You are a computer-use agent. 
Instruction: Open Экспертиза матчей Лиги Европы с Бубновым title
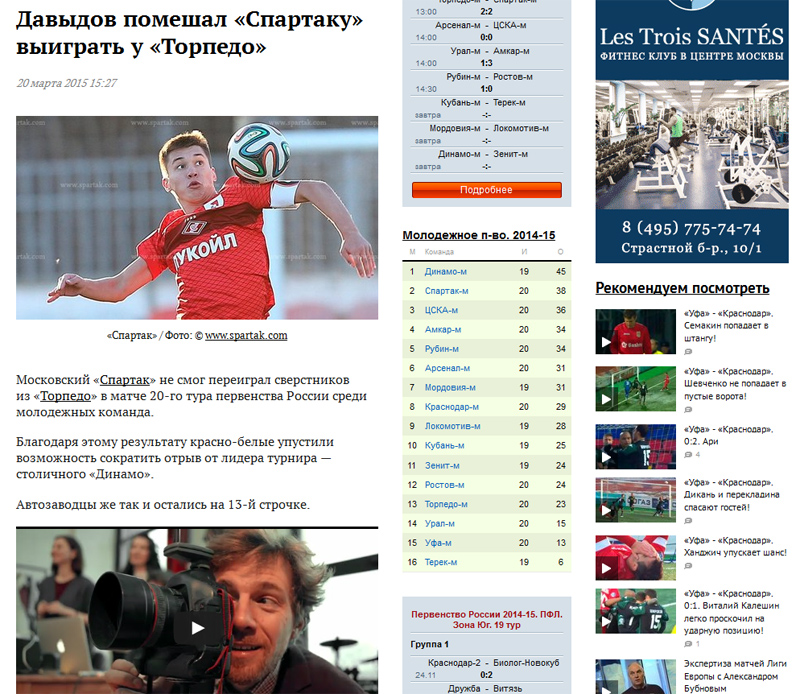click(735, 676)
